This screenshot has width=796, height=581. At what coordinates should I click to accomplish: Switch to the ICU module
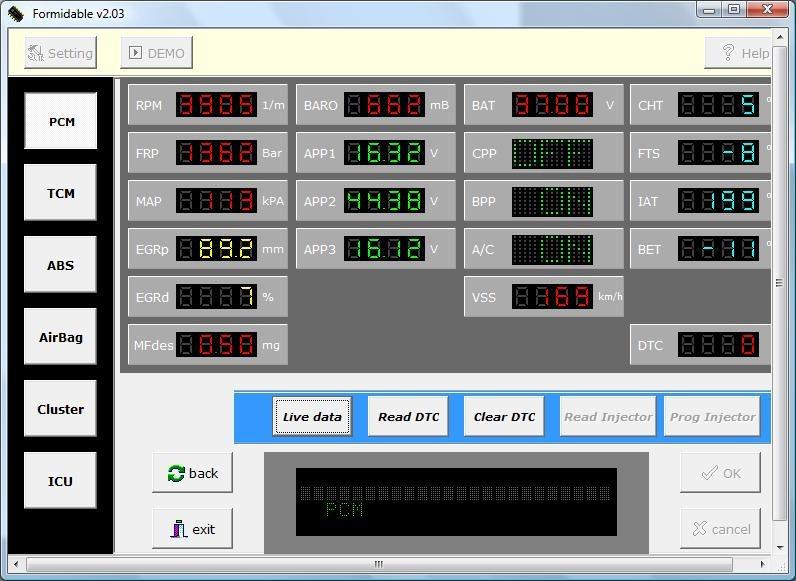tap(61, 481)
